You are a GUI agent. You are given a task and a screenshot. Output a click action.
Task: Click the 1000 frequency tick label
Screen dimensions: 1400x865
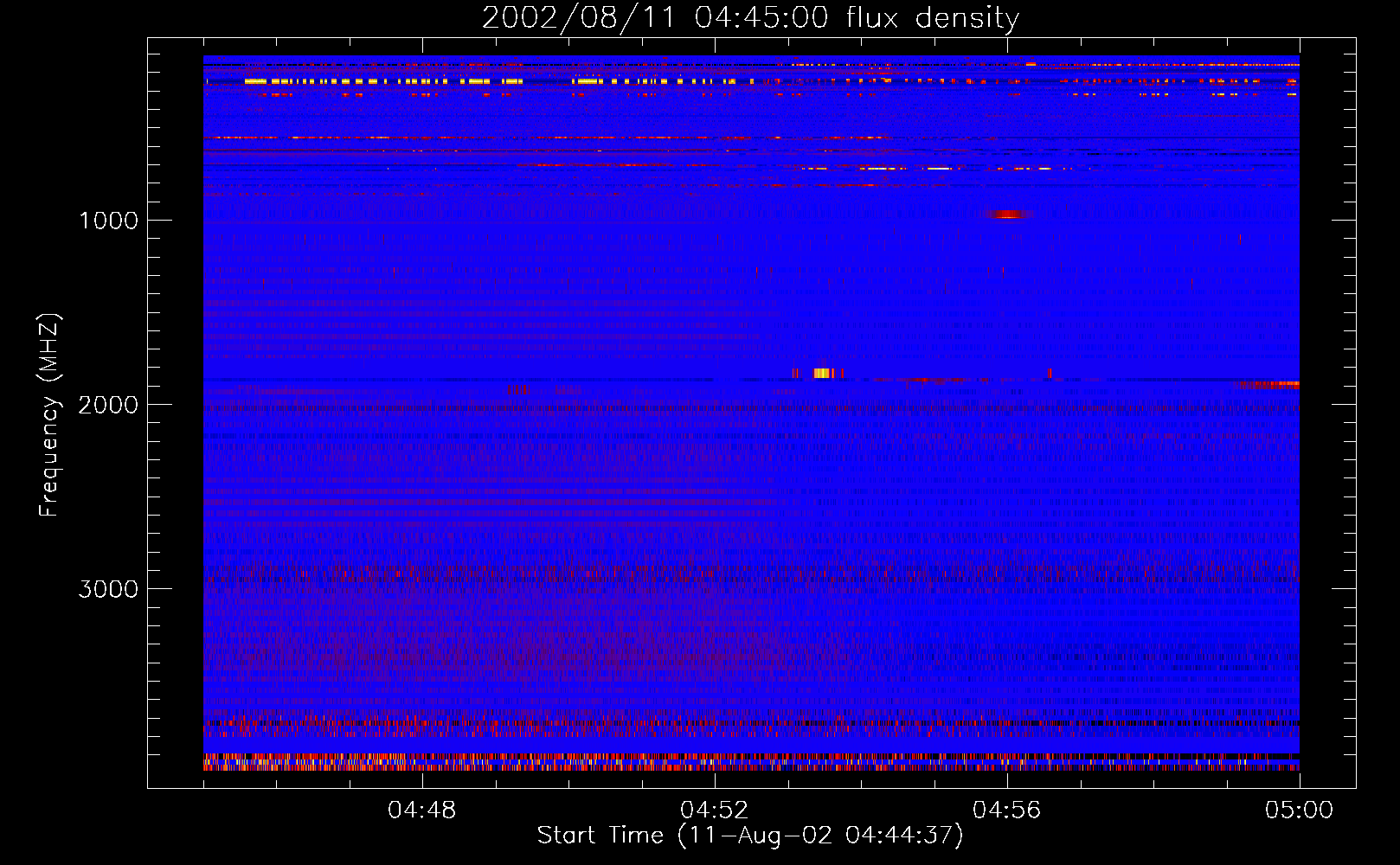pos(108,220)
